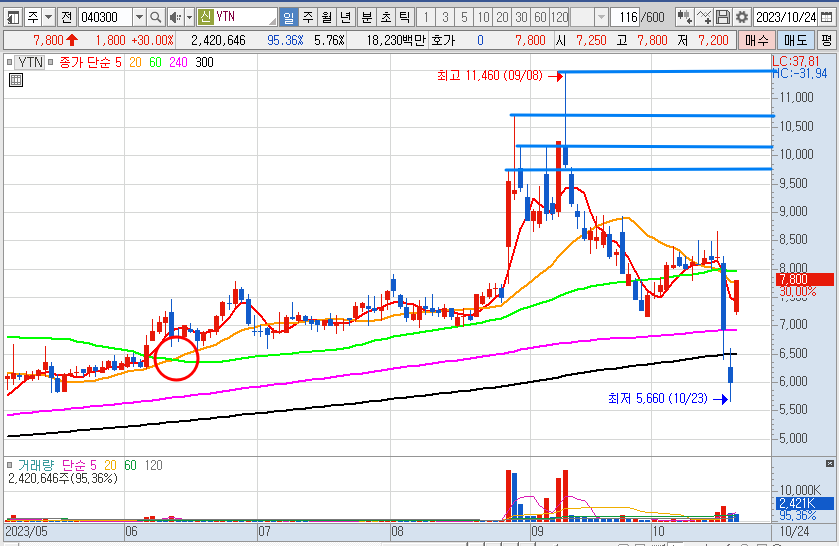This screenshot has height=546, width=839.
Task: Select interval 120 button
Action: pyautogui.click(x=560, y=18)
